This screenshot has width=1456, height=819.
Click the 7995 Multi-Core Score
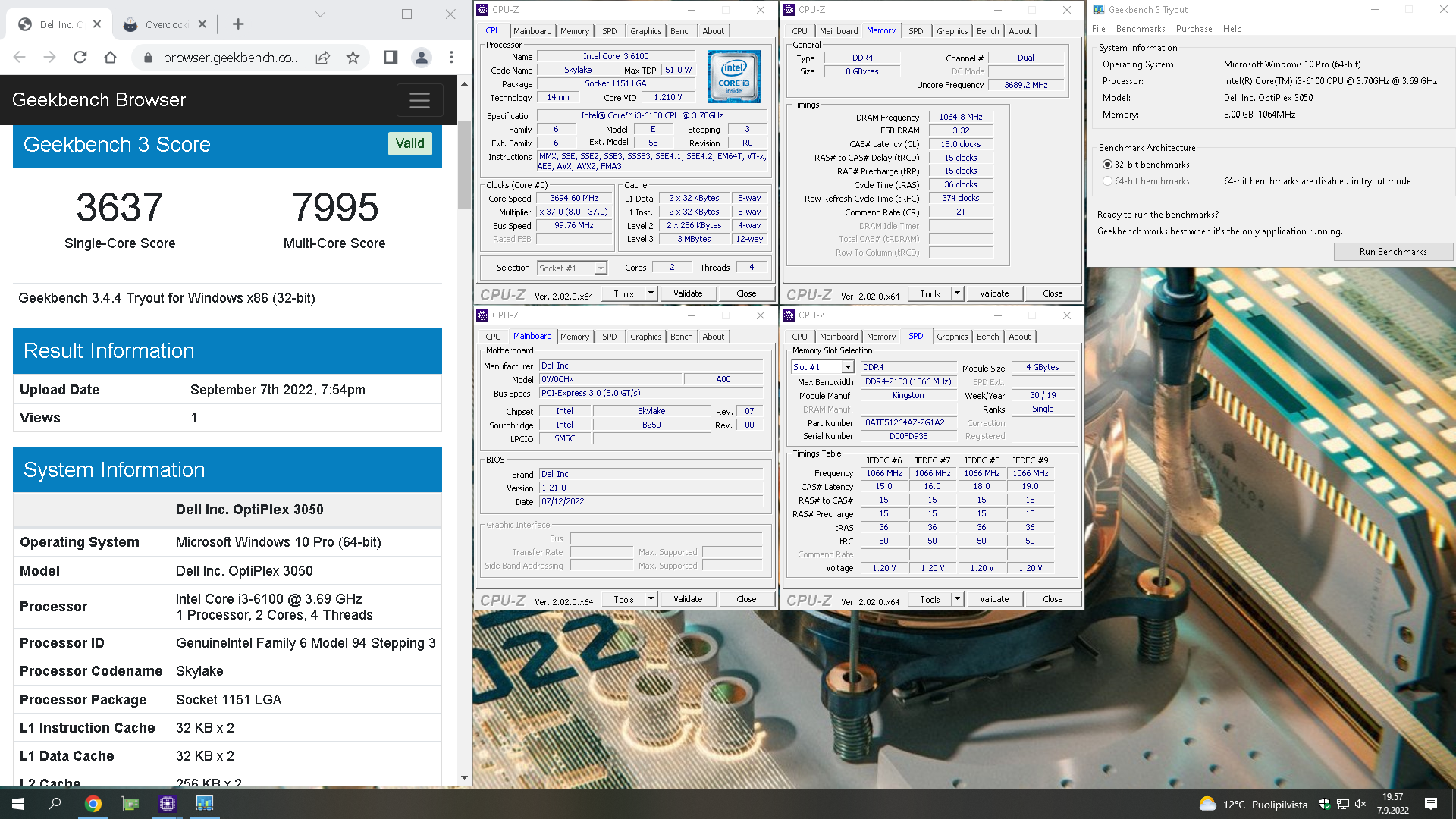[x=334, y=207]
